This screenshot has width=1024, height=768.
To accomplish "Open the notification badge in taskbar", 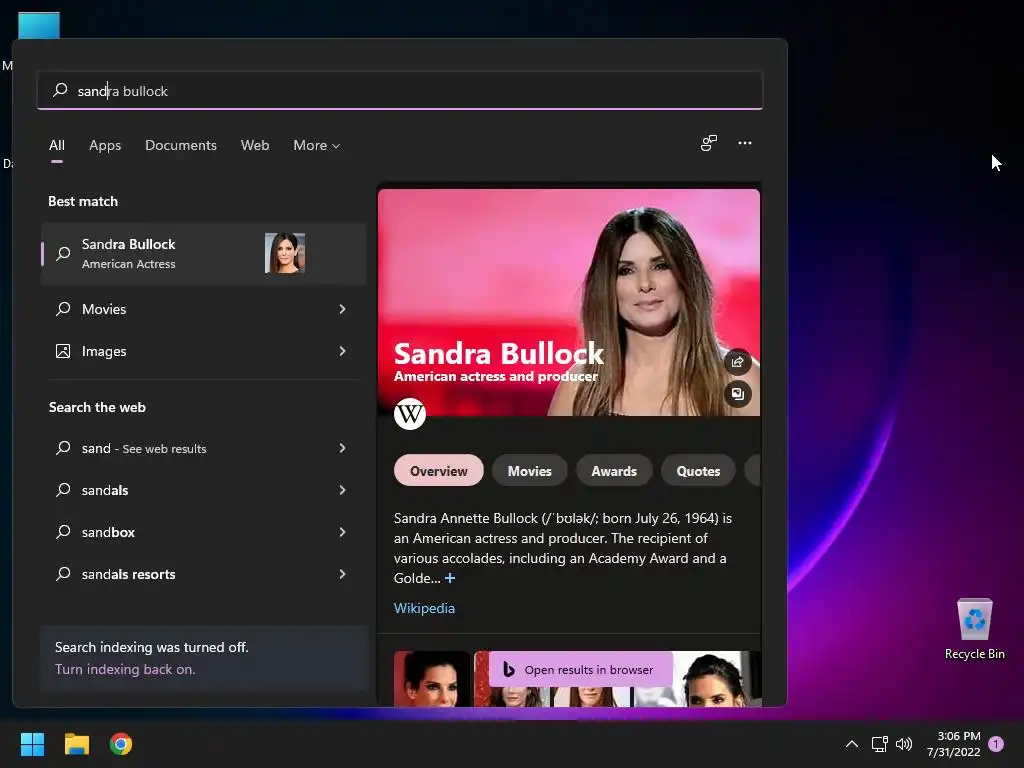I will click(996, 744).
